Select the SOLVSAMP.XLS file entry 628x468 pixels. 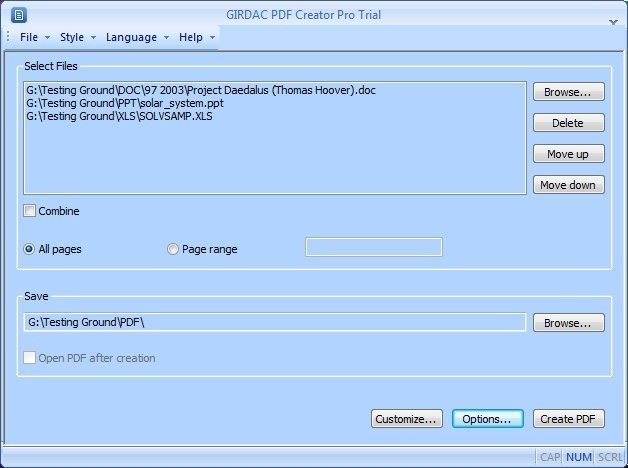coord(119,116)
